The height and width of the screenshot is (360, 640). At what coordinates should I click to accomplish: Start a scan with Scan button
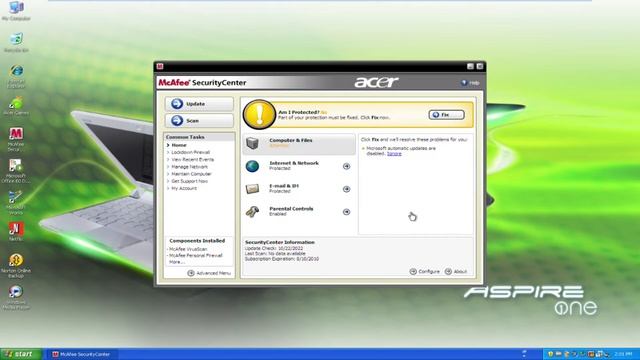click(x=199, y=121)
